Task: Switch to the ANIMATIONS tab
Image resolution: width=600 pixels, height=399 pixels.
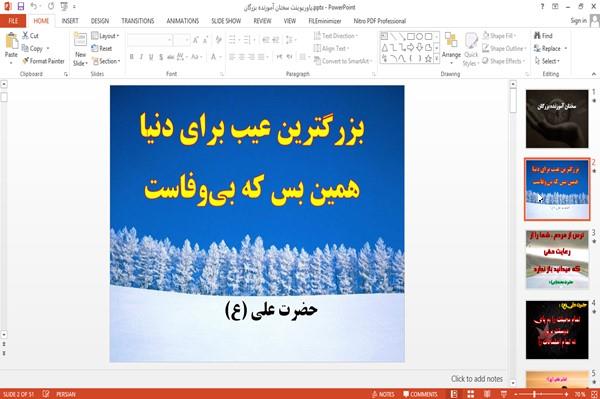Action: click(183, 21)
